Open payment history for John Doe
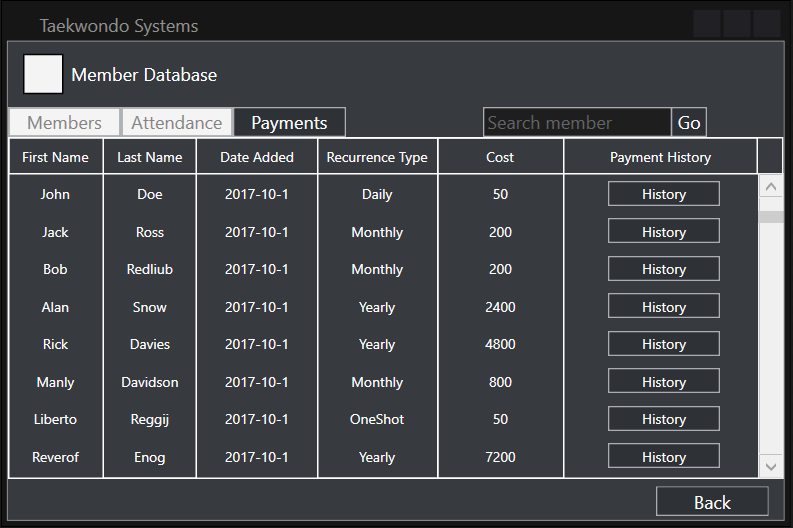The image size is (793, 528). pos(663,194)
